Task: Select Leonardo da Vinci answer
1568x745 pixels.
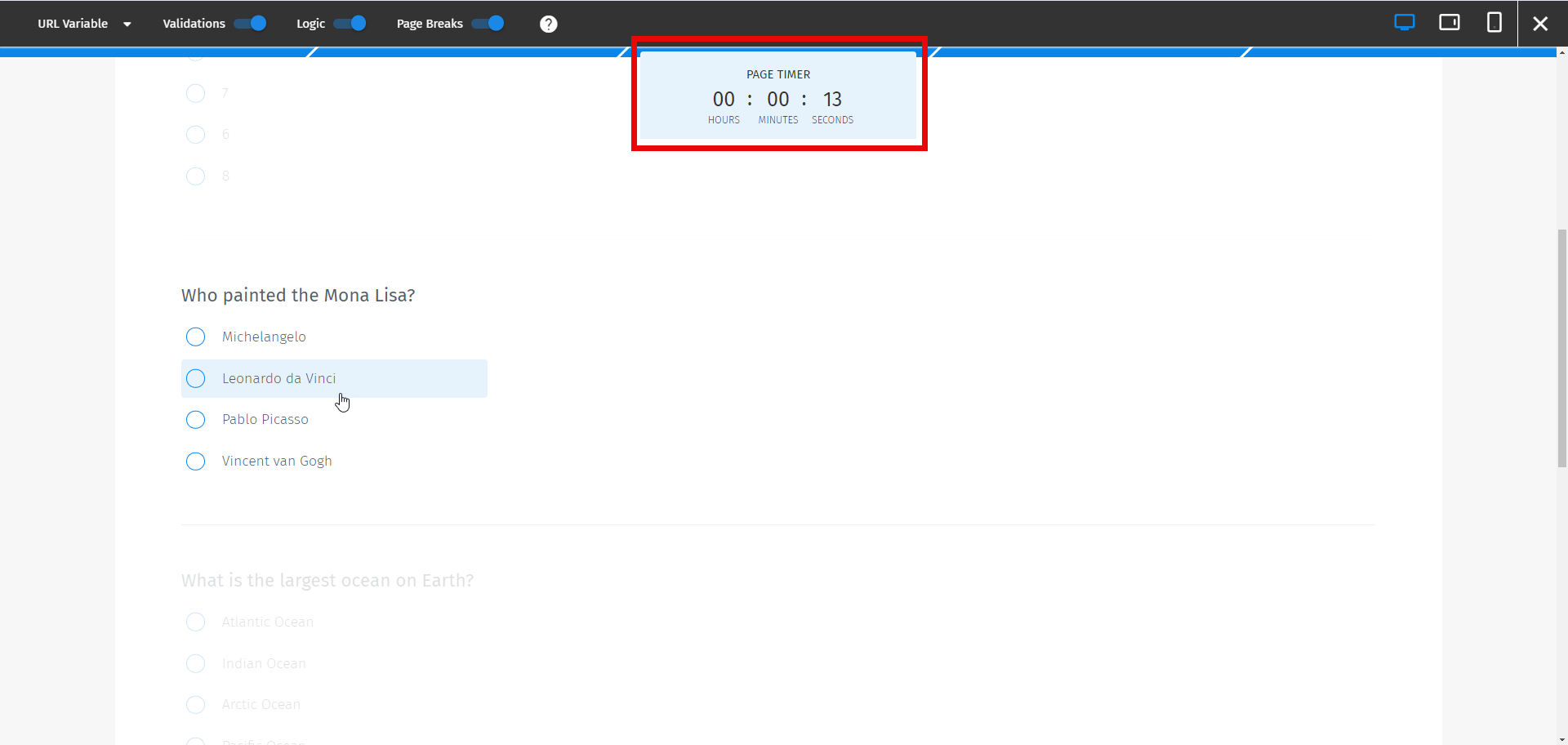Action: [334, 378]
